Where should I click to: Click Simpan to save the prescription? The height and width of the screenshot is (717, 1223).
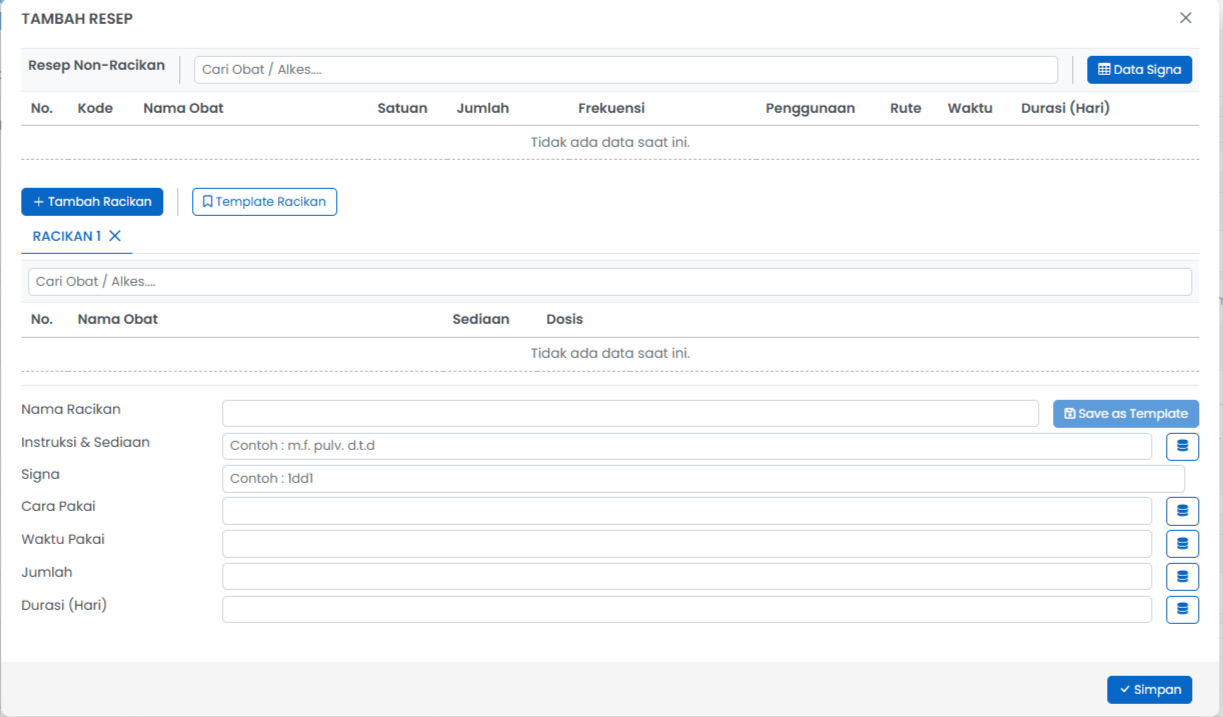pyautogui.click(x=1149, y=690)
